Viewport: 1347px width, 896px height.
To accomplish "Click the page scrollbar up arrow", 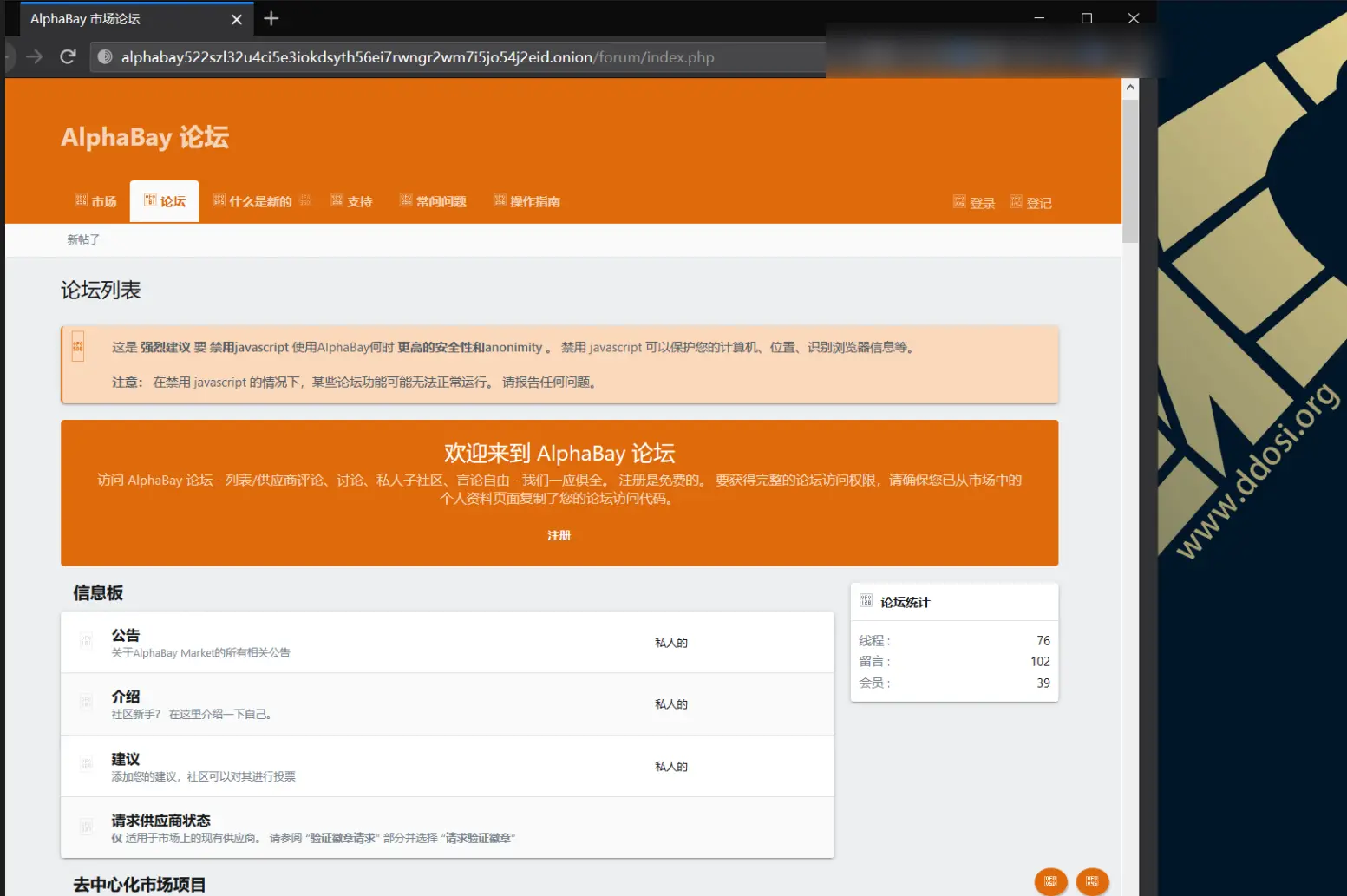I will [1130, 88].
